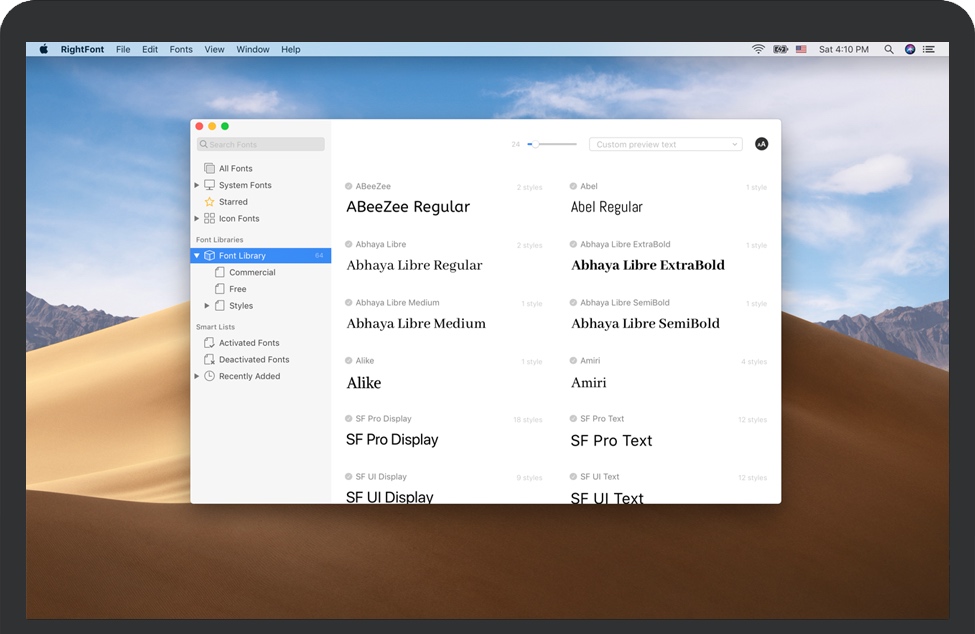The width and height of the screenshot is (975, 634).
Task: Open the Window menu
Action: 252,49
